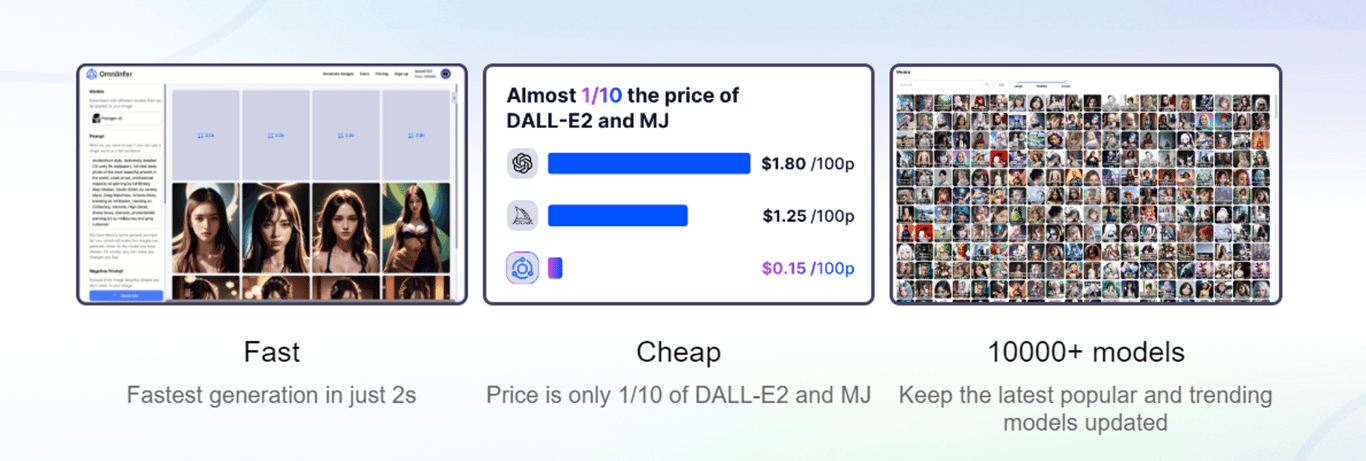Click the Search field in models panel
The height and width of the screenshot is (461, 1366).
pyautogui.click(x=939, y=84)
